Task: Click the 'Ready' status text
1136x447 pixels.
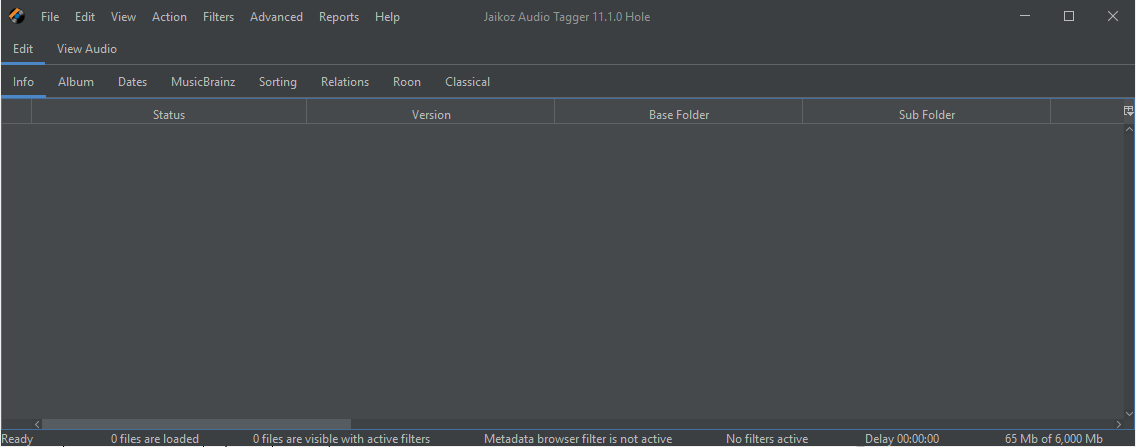Action: (17, 439)
